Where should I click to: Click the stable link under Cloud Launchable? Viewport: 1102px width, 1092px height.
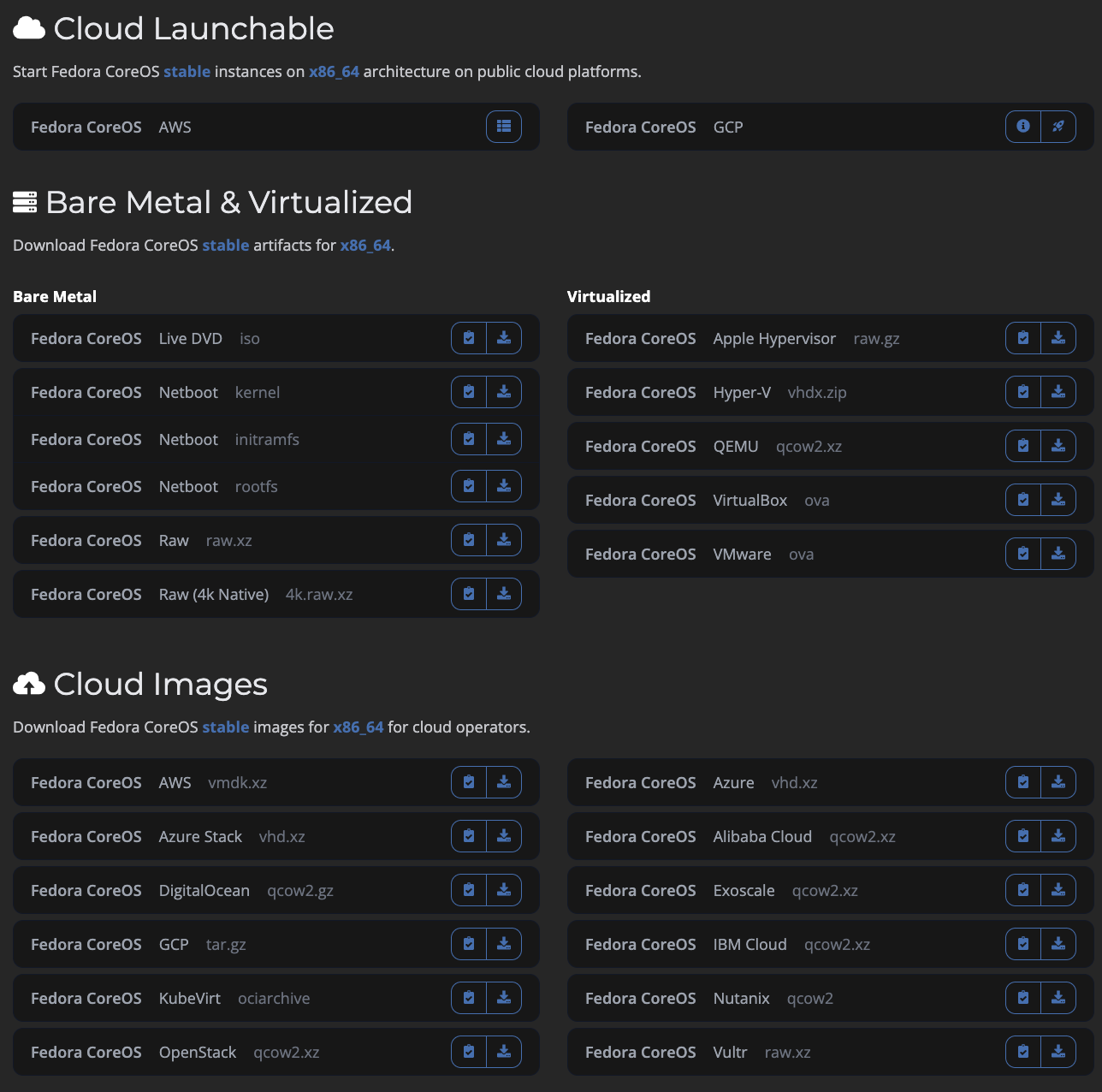coord(187,72)
